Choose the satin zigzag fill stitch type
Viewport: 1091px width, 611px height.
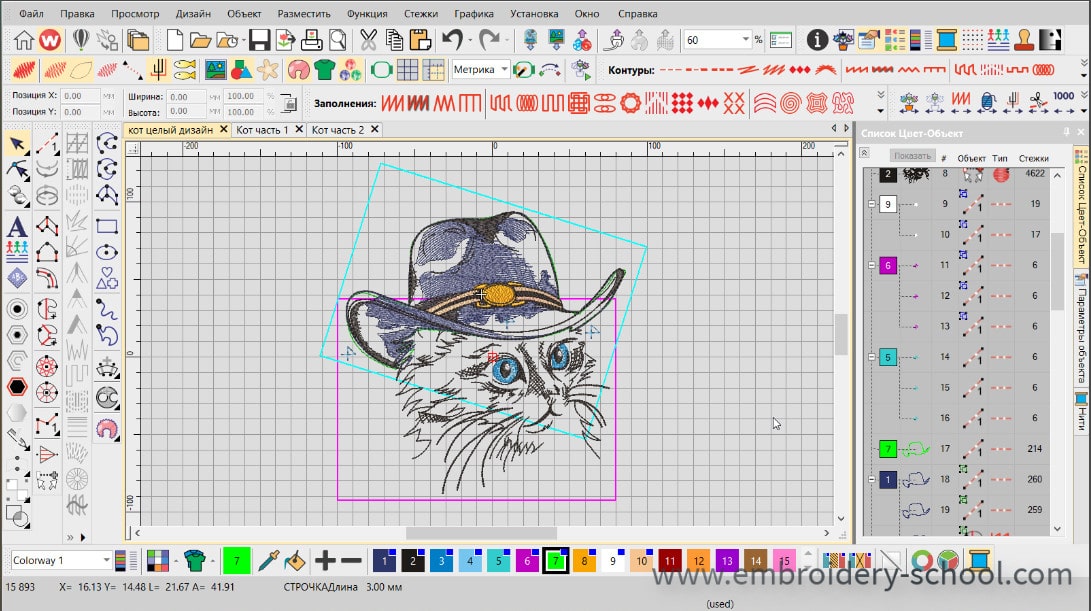[392, 104]
